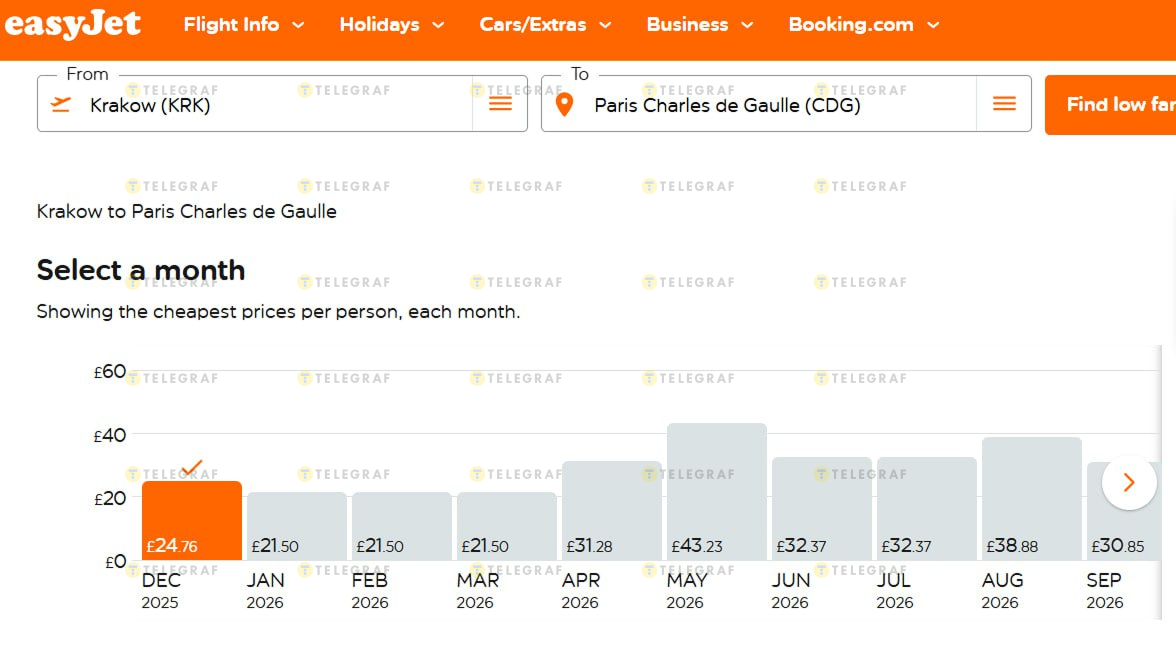
Task: Click the checkmark above the DEC bar
Action: pos(192,467)
